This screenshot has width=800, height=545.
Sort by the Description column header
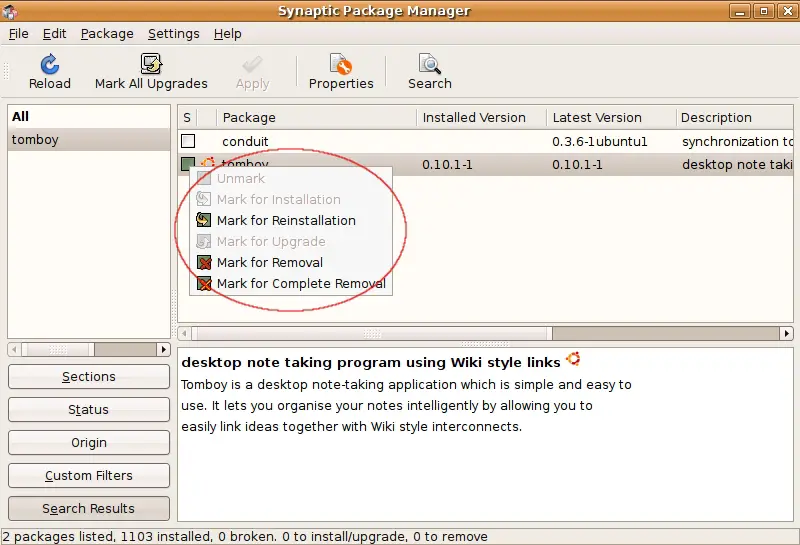coord(734,117)
